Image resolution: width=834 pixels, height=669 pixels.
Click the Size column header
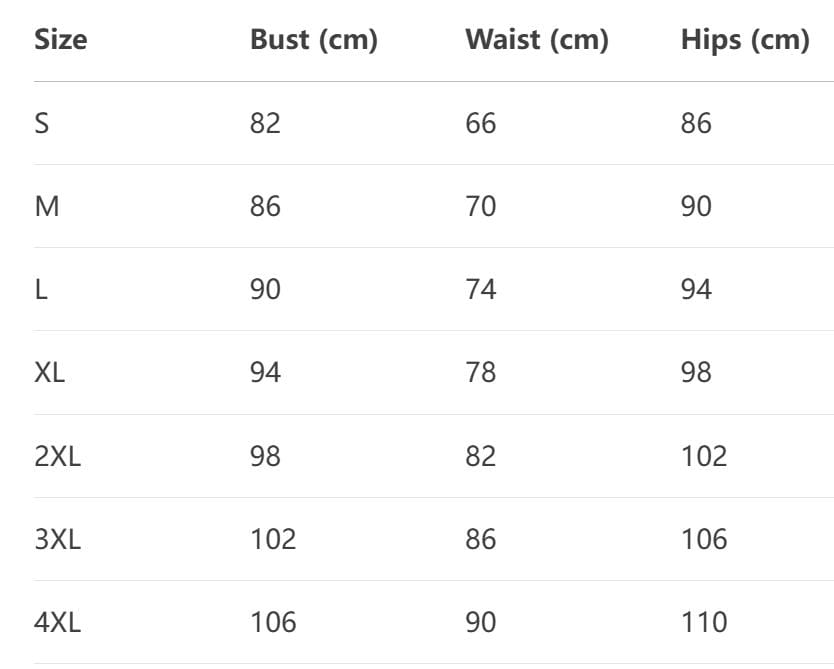(61, 40)
